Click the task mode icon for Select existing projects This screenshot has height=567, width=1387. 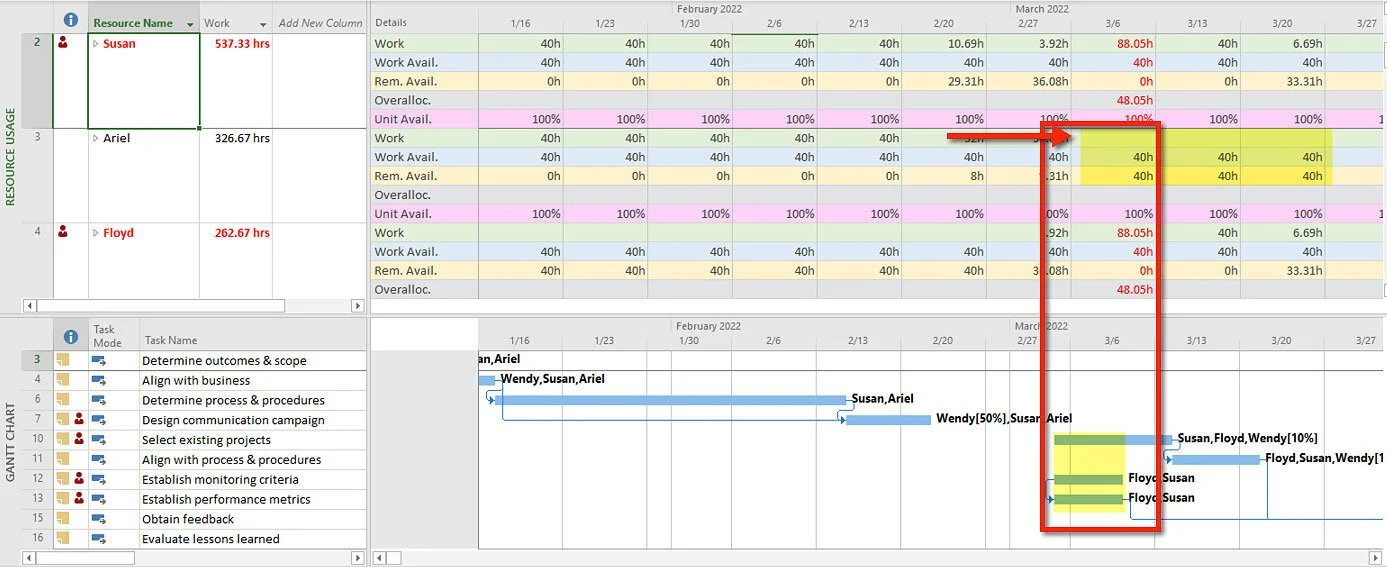[100, 439]
